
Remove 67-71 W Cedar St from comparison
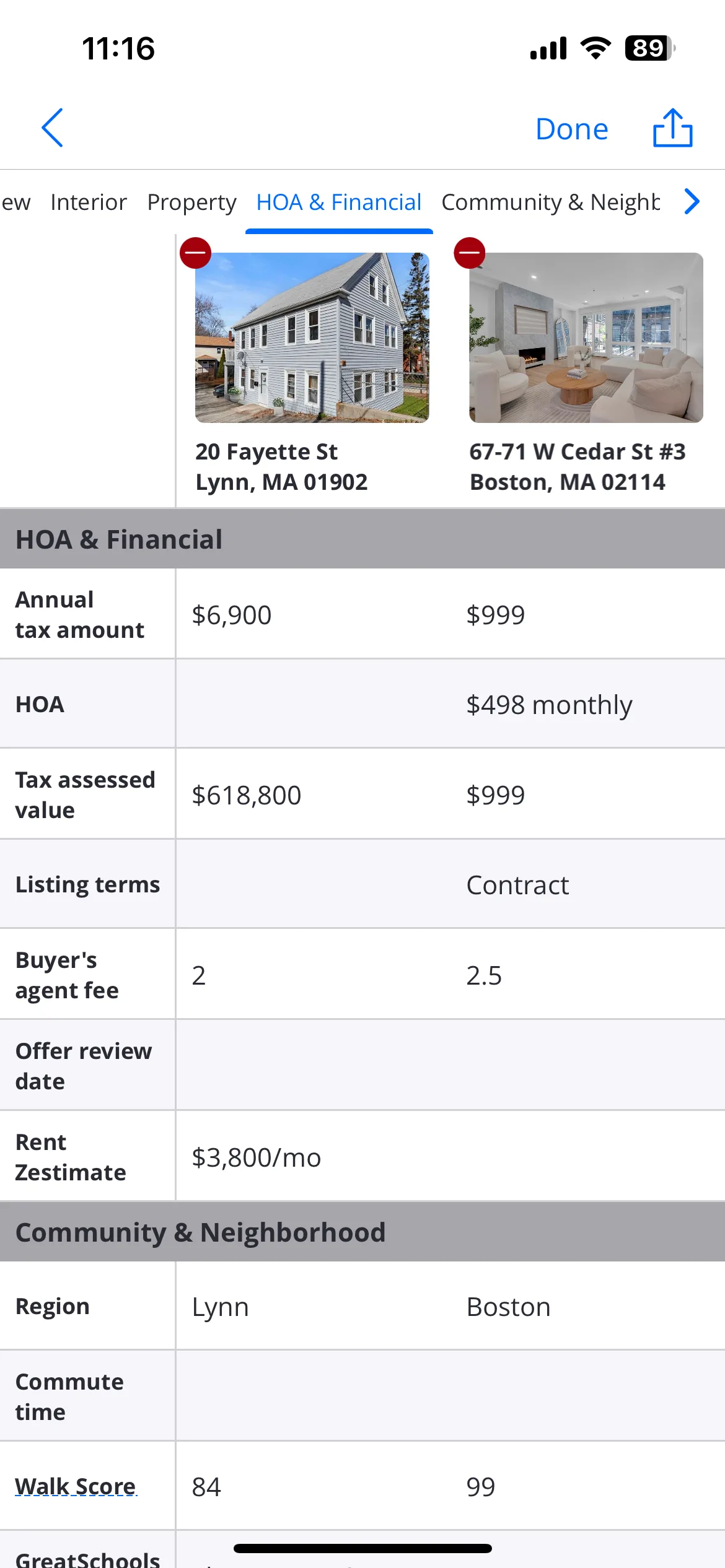[x=469, y=253]
